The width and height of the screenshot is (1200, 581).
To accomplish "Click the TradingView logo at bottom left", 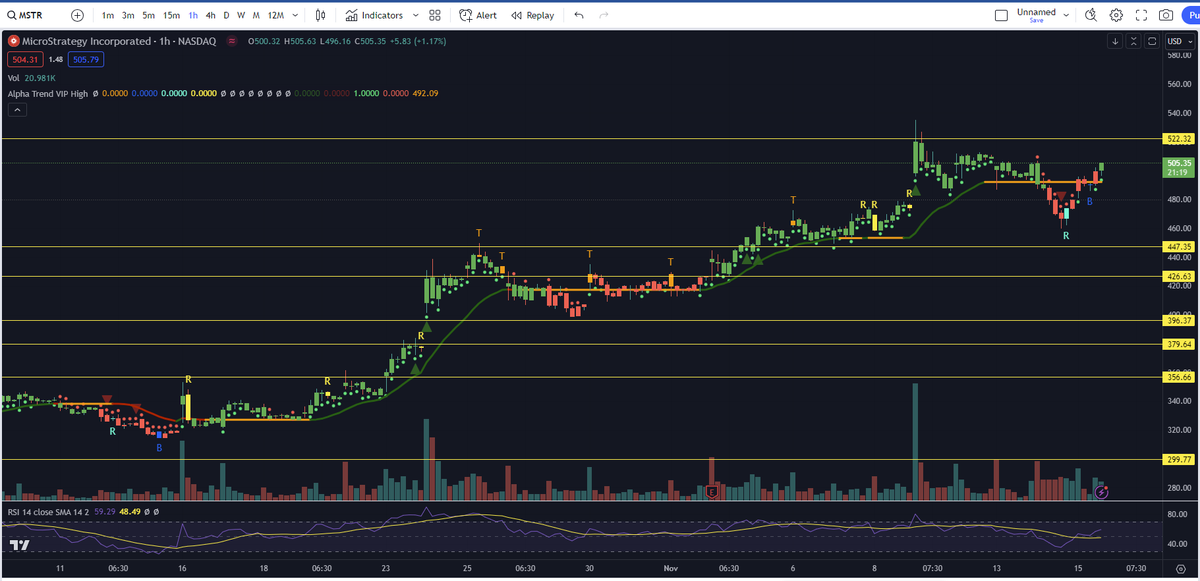I will click(19, 545).
